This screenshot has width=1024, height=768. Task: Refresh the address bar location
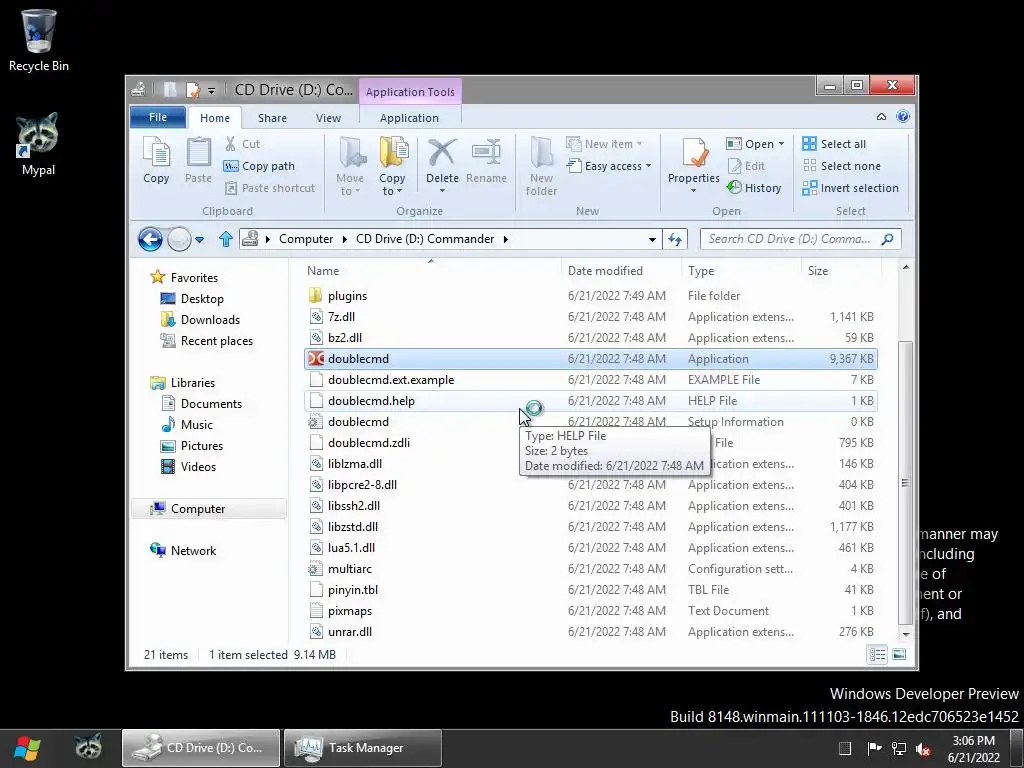[x=675, y=239]
